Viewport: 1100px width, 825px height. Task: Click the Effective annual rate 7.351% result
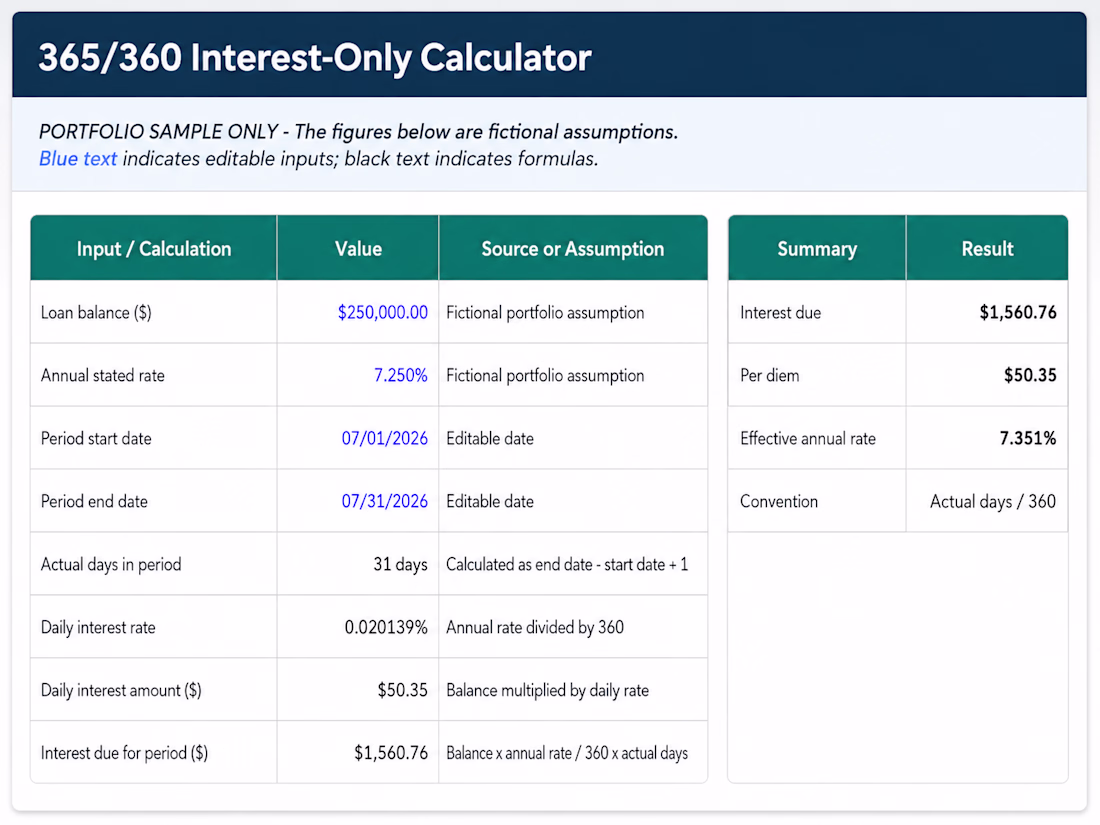coord(1028,438)
